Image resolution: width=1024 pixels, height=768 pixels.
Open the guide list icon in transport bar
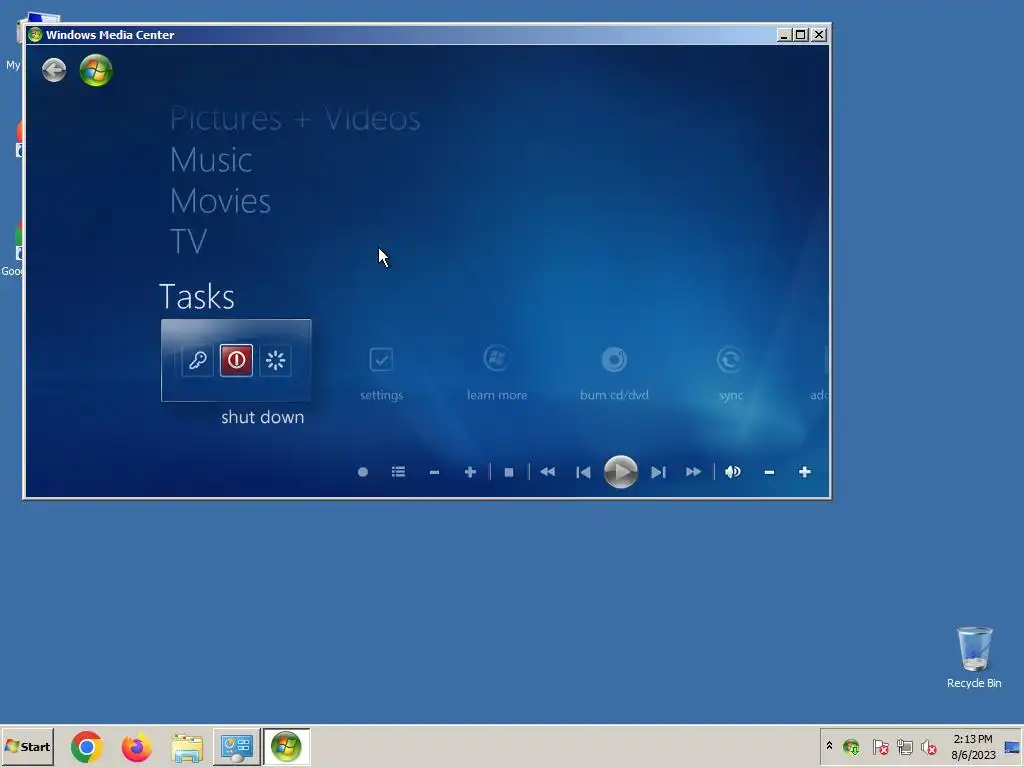[398, 472]
